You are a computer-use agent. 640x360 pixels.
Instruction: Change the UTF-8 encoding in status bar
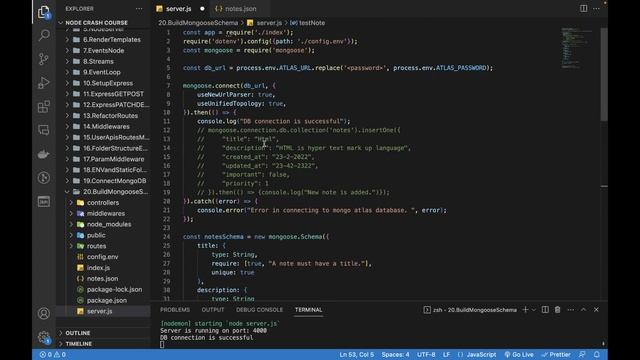426,354
